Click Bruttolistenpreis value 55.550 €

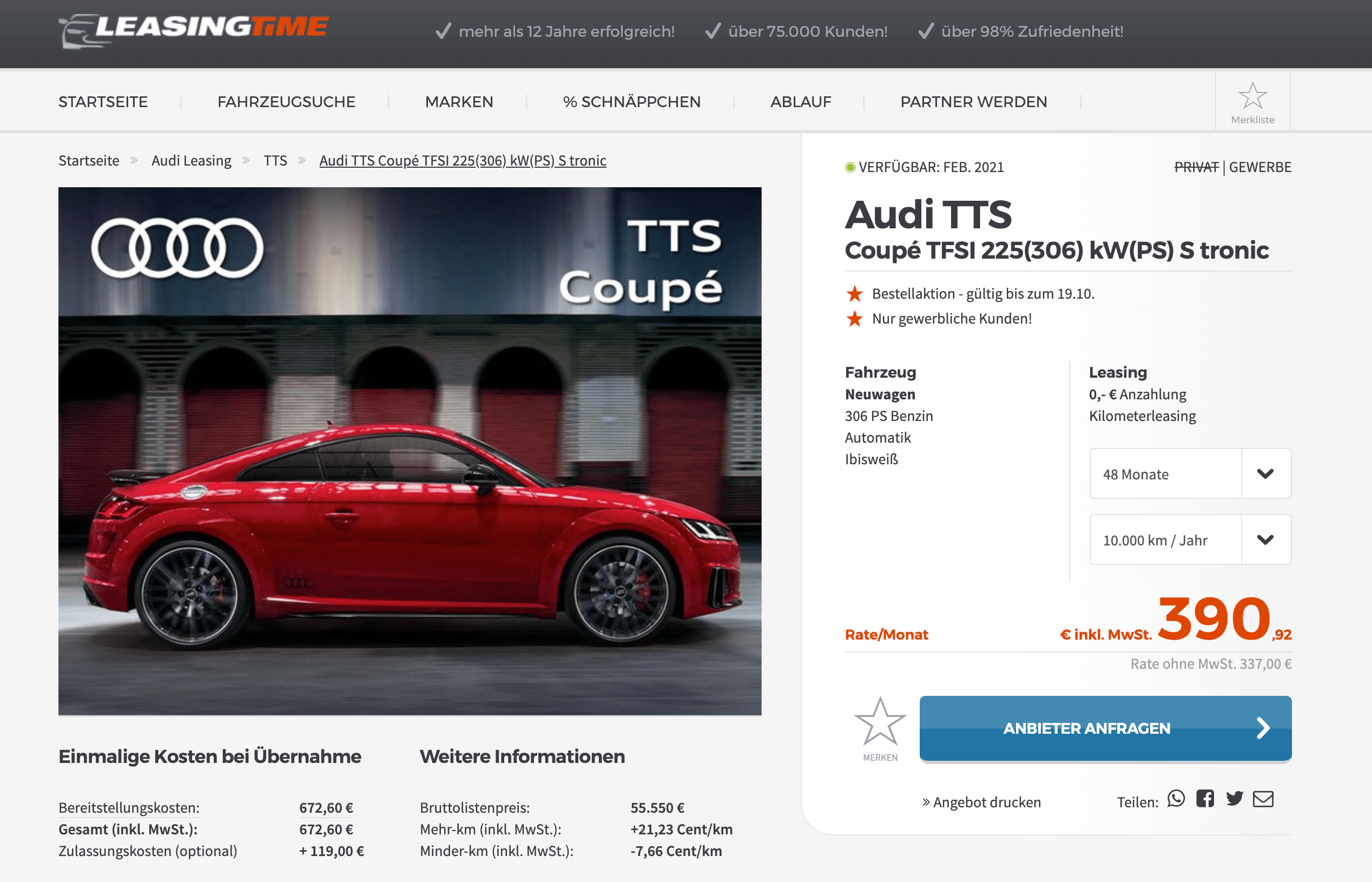click(x=657, y=808)
